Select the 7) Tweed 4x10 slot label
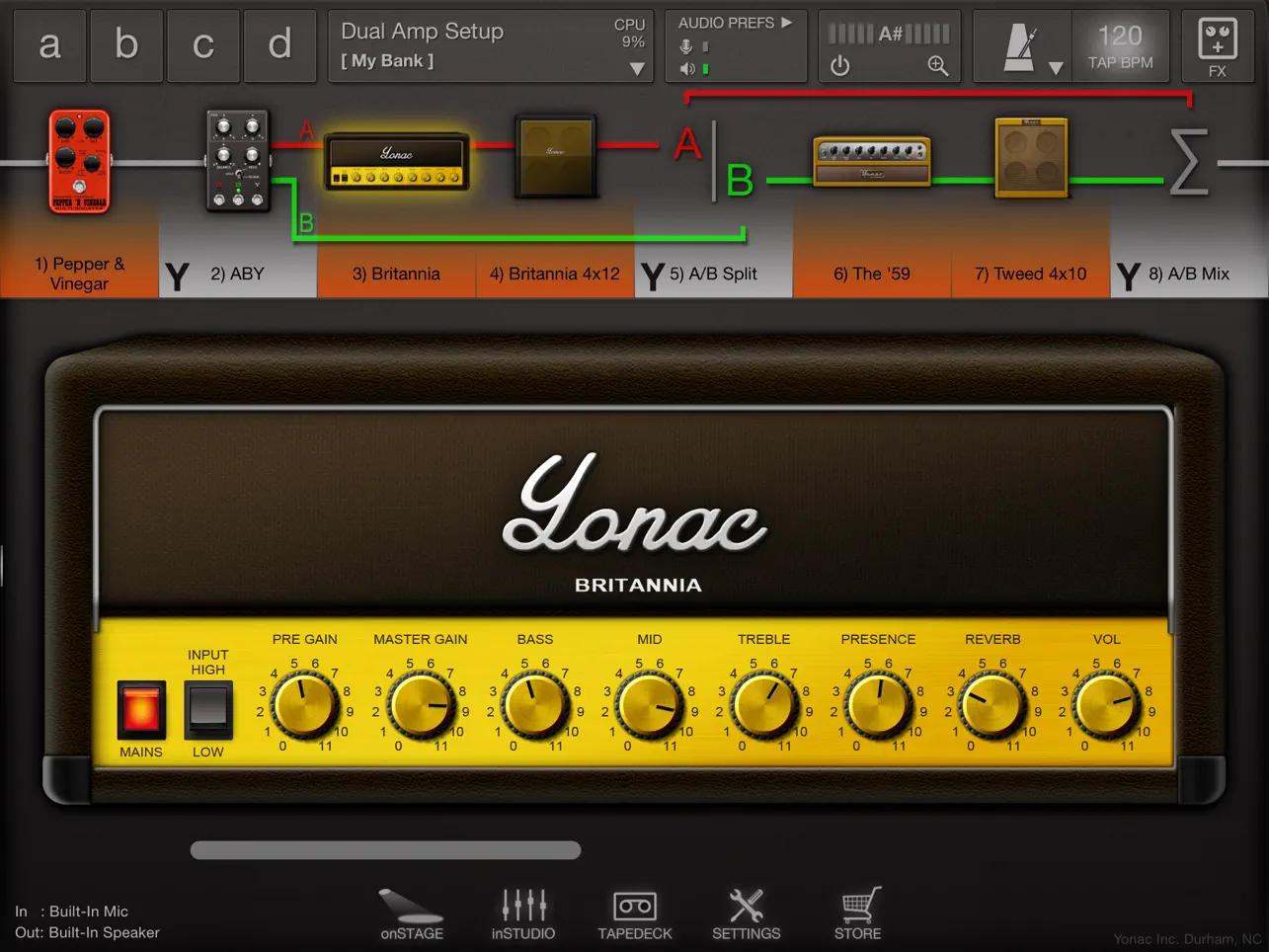Viewport: 1269px width, 952px height. click(x=1030, y=274)
